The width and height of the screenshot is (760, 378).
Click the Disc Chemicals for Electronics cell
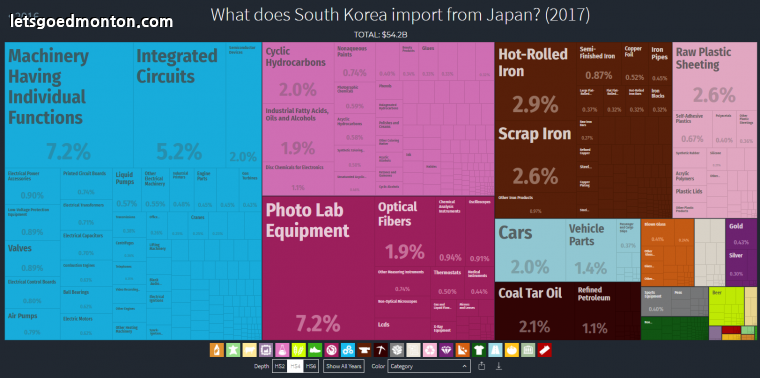(x=298, y=179)
